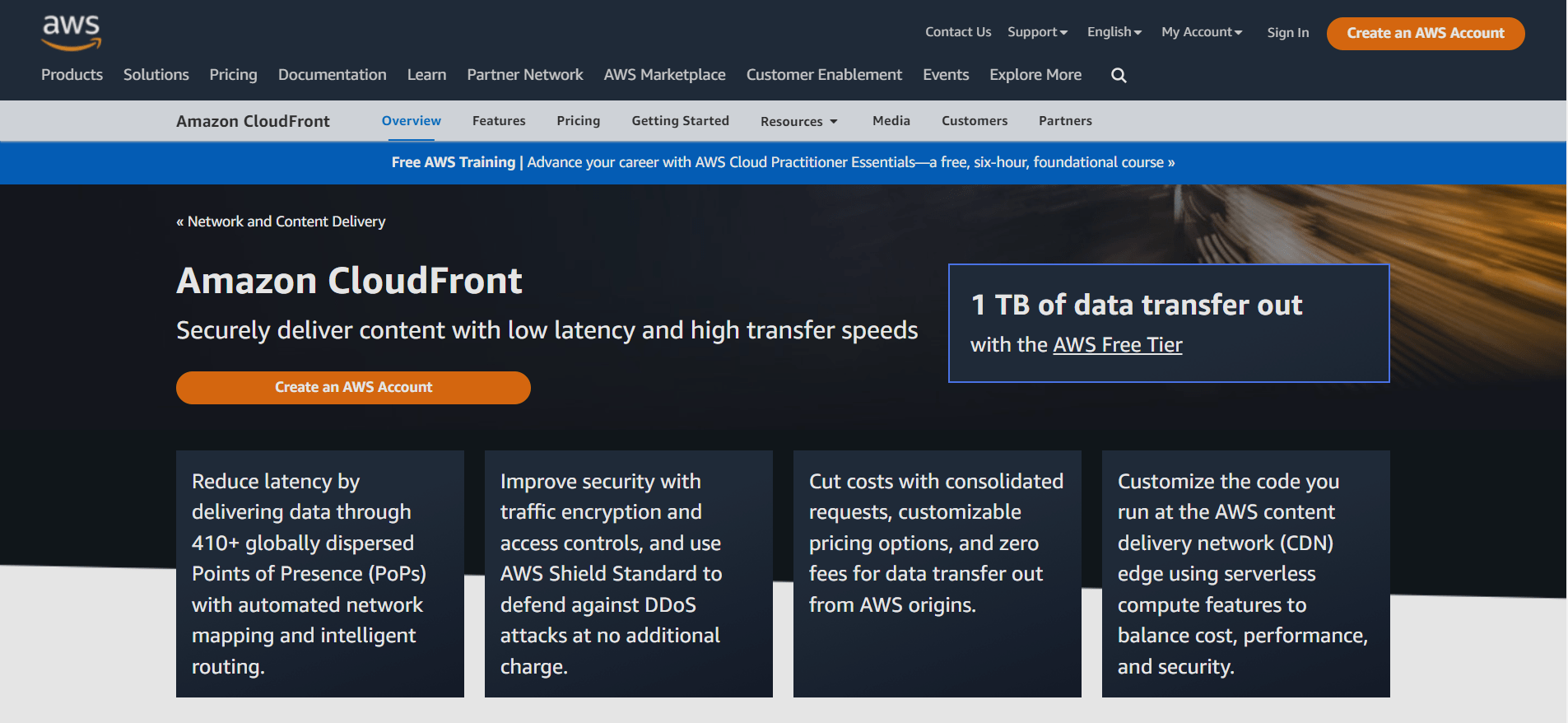The image size is (1568, 723).
Task: Open the Products menu
Action: coord(72,75)
